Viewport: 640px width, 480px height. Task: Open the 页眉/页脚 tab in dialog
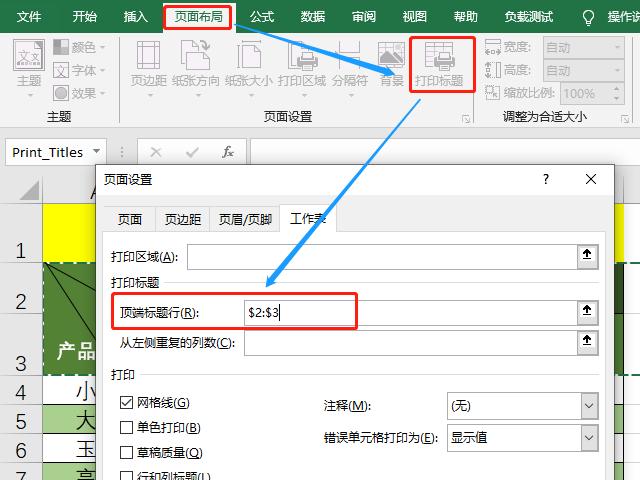point(245,220)
